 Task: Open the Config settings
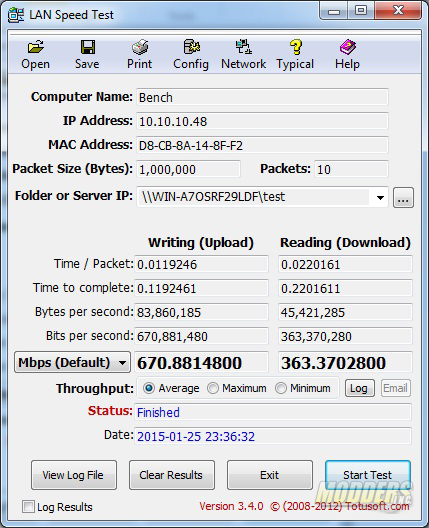pyautogui.click(x=191, y=55)
